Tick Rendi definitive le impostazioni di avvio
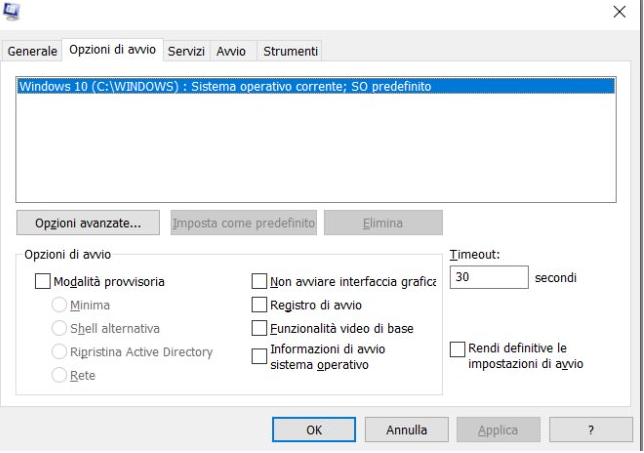 tap(458, 349)
